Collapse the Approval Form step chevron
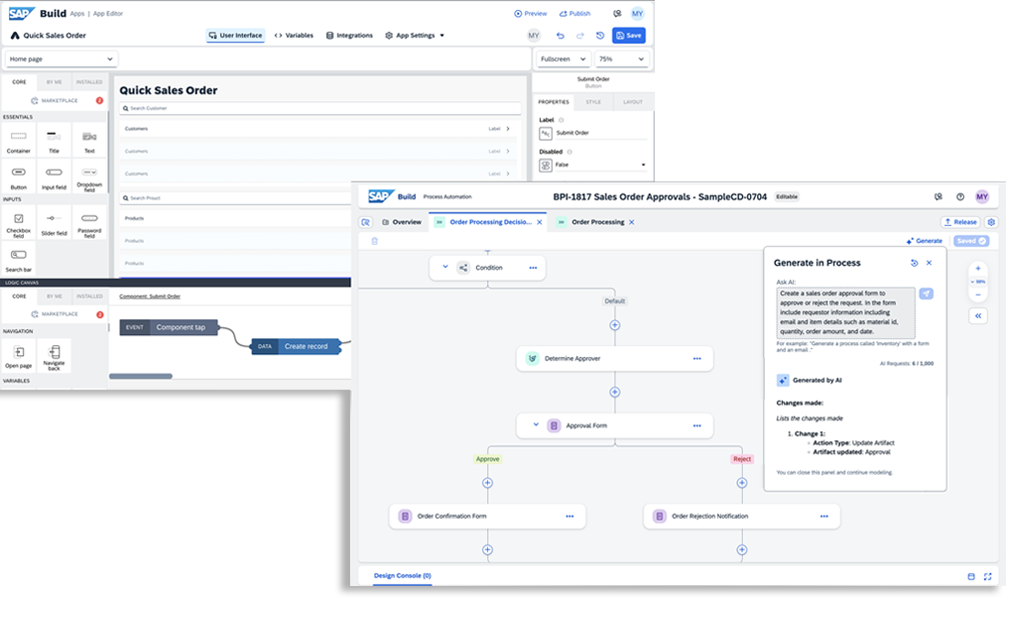Viewport: 1014px width, 630px height. tap(535, 425)
